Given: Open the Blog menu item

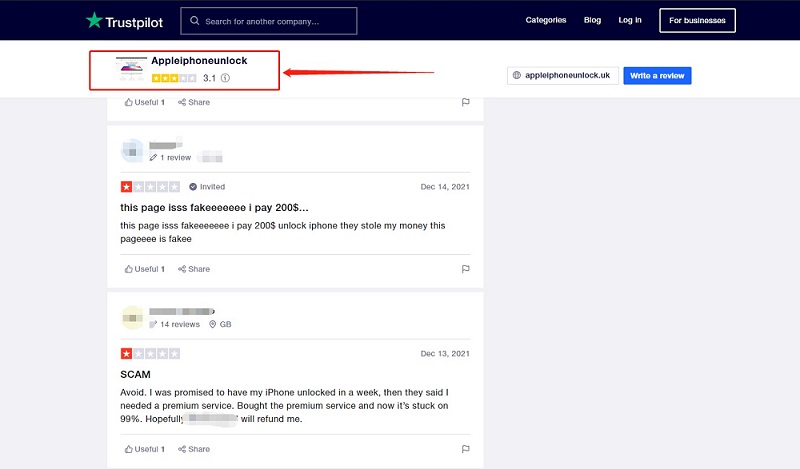Looking at the screenshot, I should 592,20.
